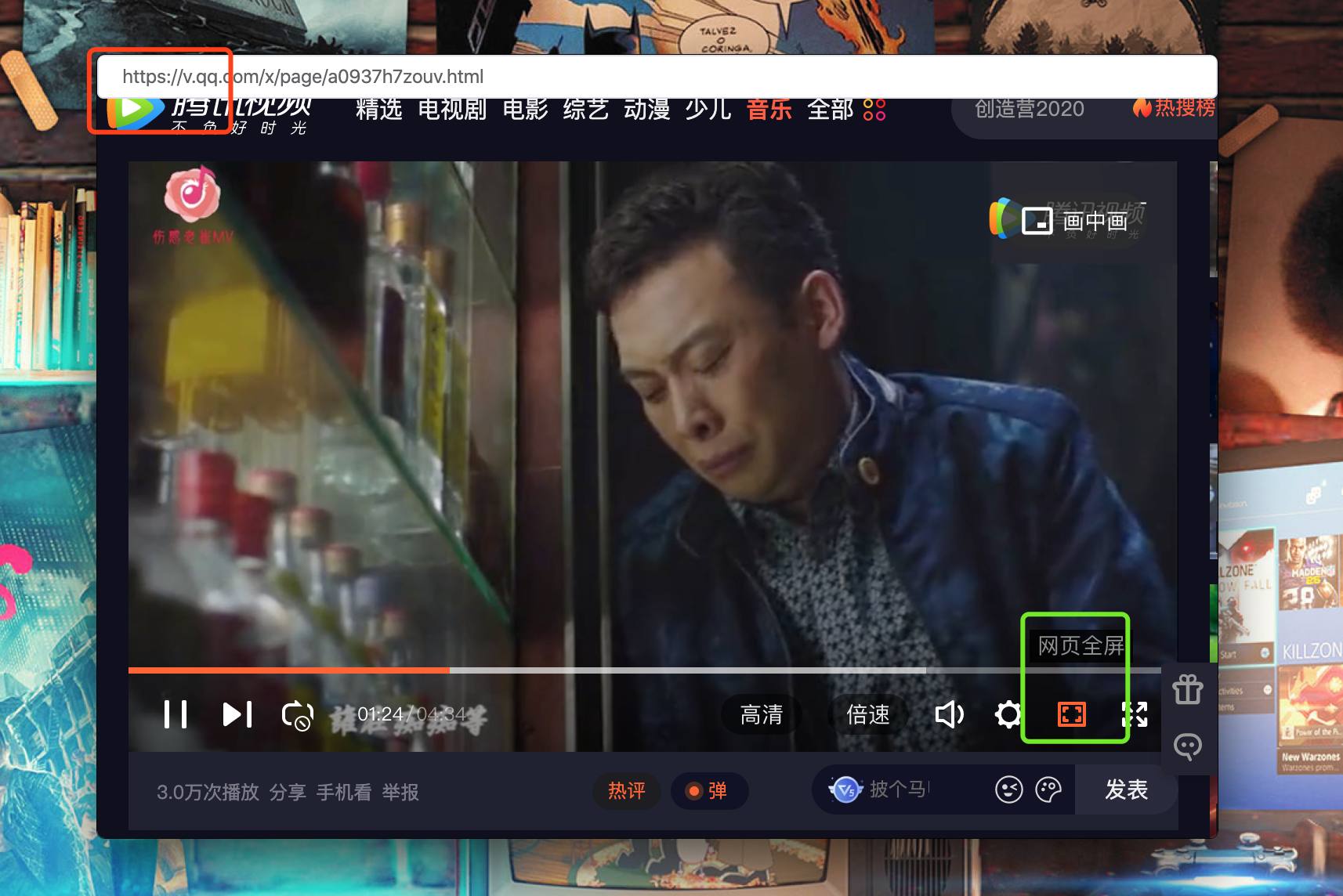Enter full fullscreen mode
The image size is (1343, 896).
coord(1135,714)
